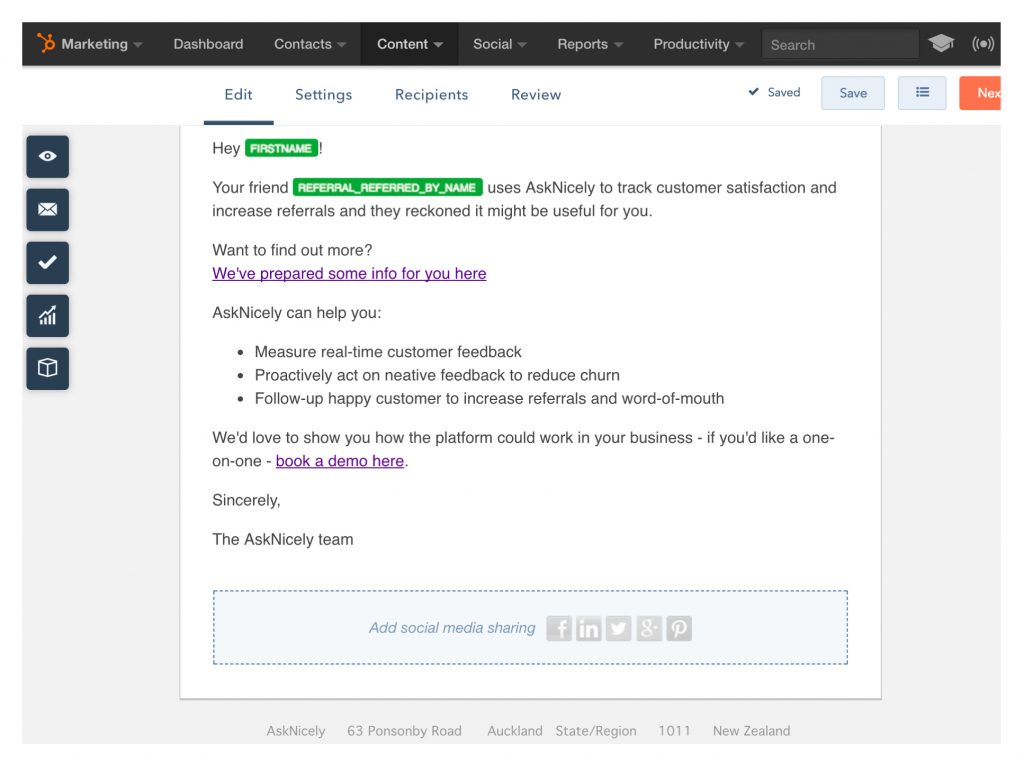Image resolution: width=1024 pixels, height=763 pixels.
Task: Add LinkedIn social sharing icon
Action: coord(588,628)
